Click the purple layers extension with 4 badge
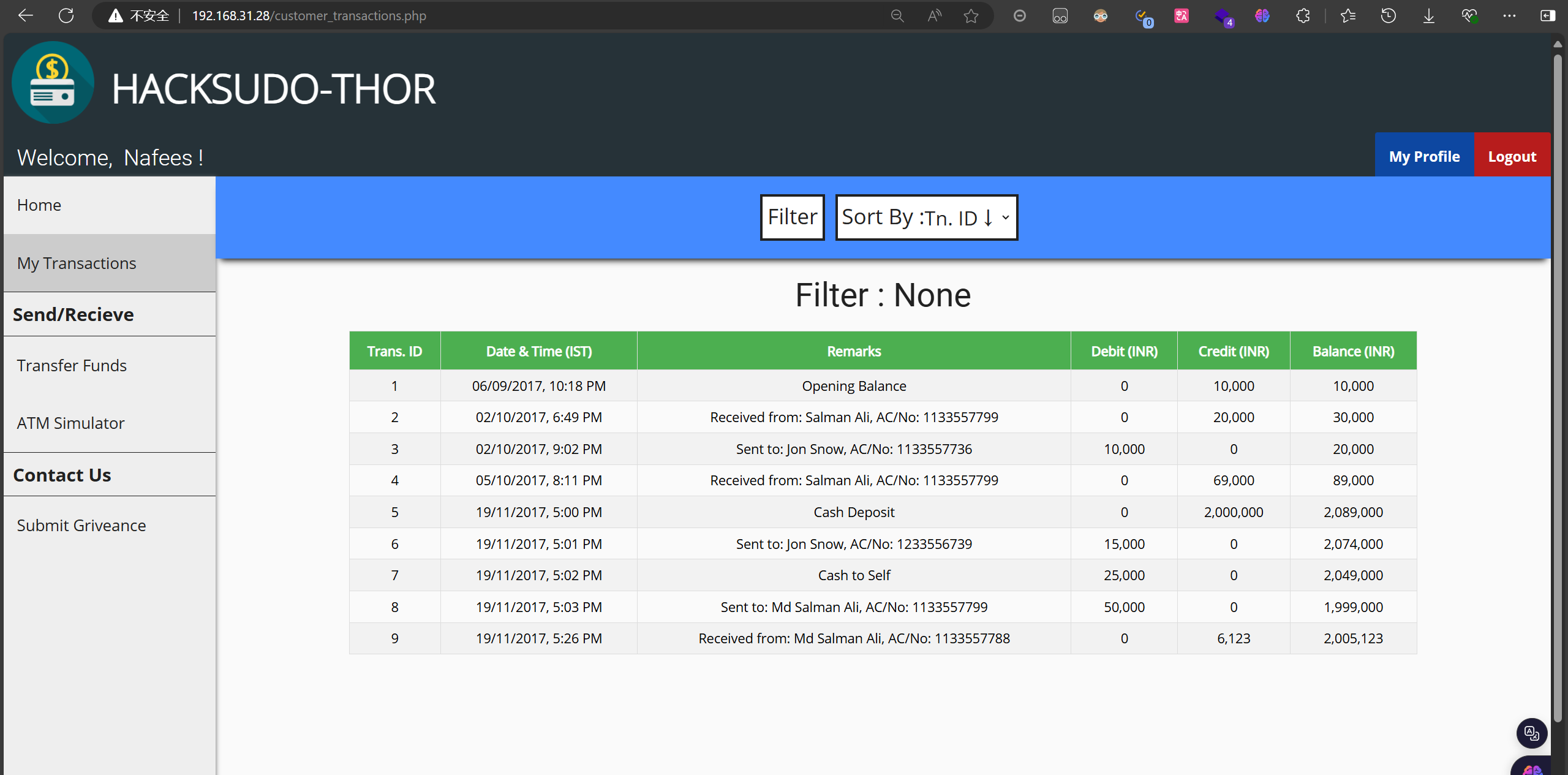The height and width of the screenshot is (775, 1568). 1223,17
